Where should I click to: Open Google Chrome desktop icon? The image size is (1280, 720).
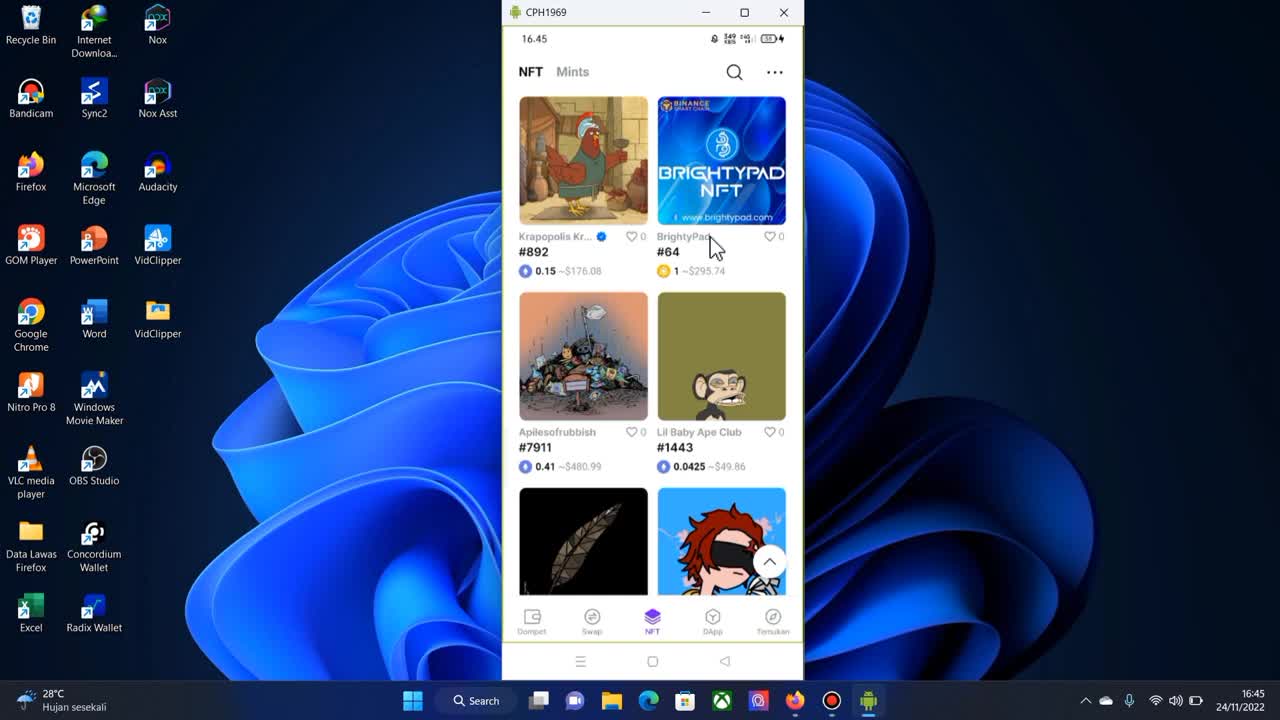click(31, 326)
